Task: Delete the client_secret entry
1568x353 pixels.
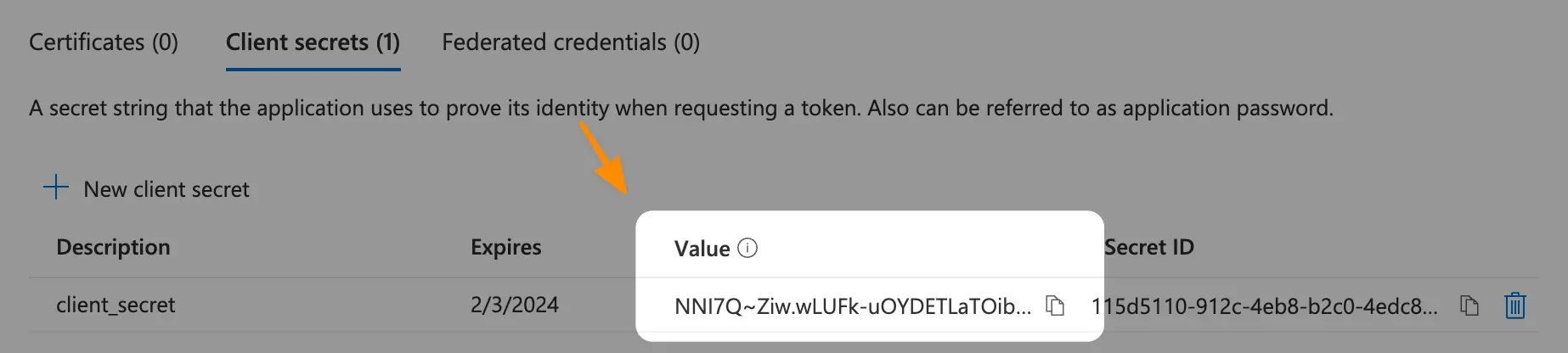Action: tap(1515, 305)
